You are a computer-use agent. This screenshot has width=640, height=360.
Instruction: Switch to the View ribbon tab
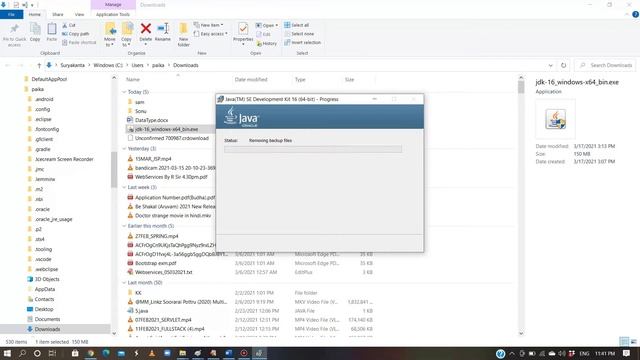pos(79,14)
